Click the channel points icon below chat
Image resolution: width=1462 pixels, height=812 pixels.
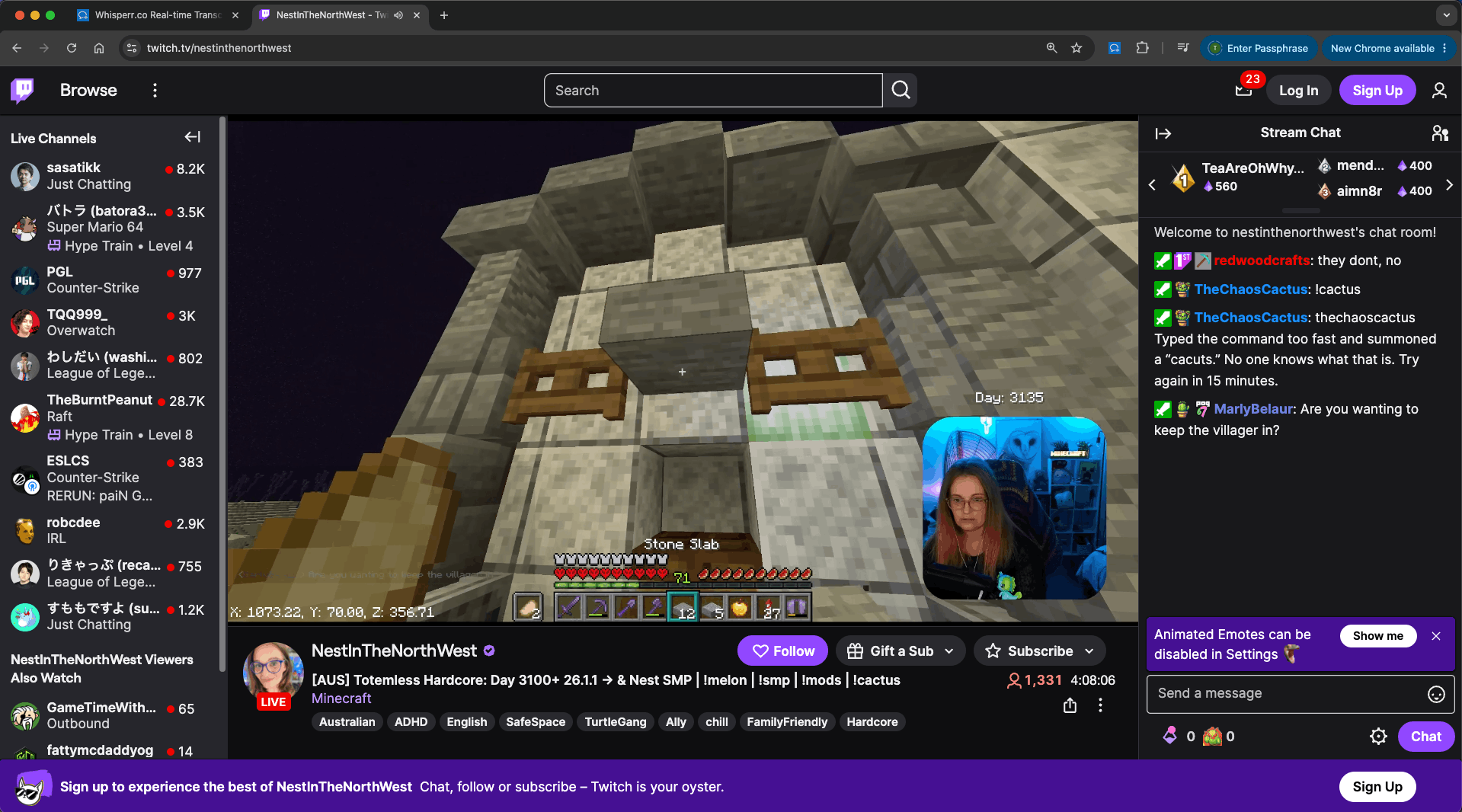pyautogui.click(x=1212, y=736)
